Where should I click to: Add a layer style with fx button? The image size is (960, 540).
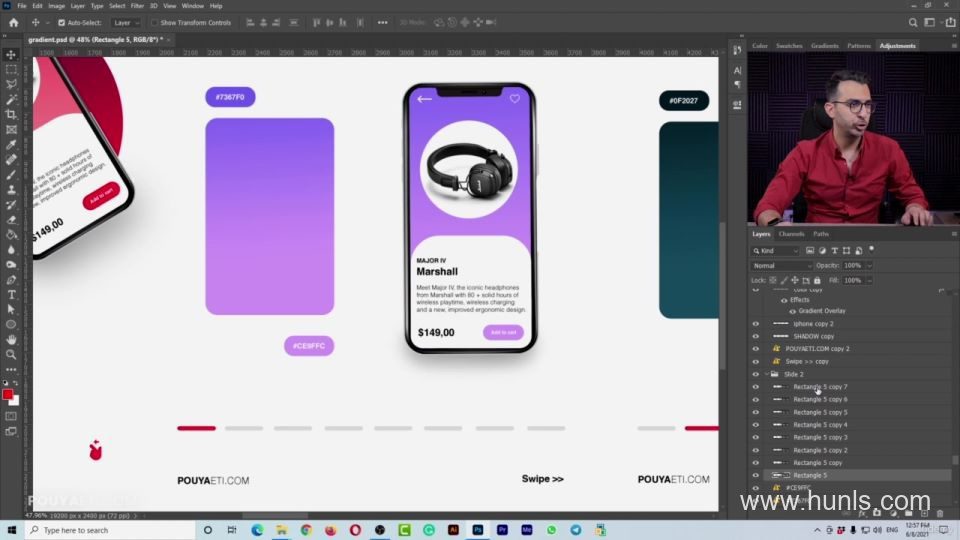(862, 514)
